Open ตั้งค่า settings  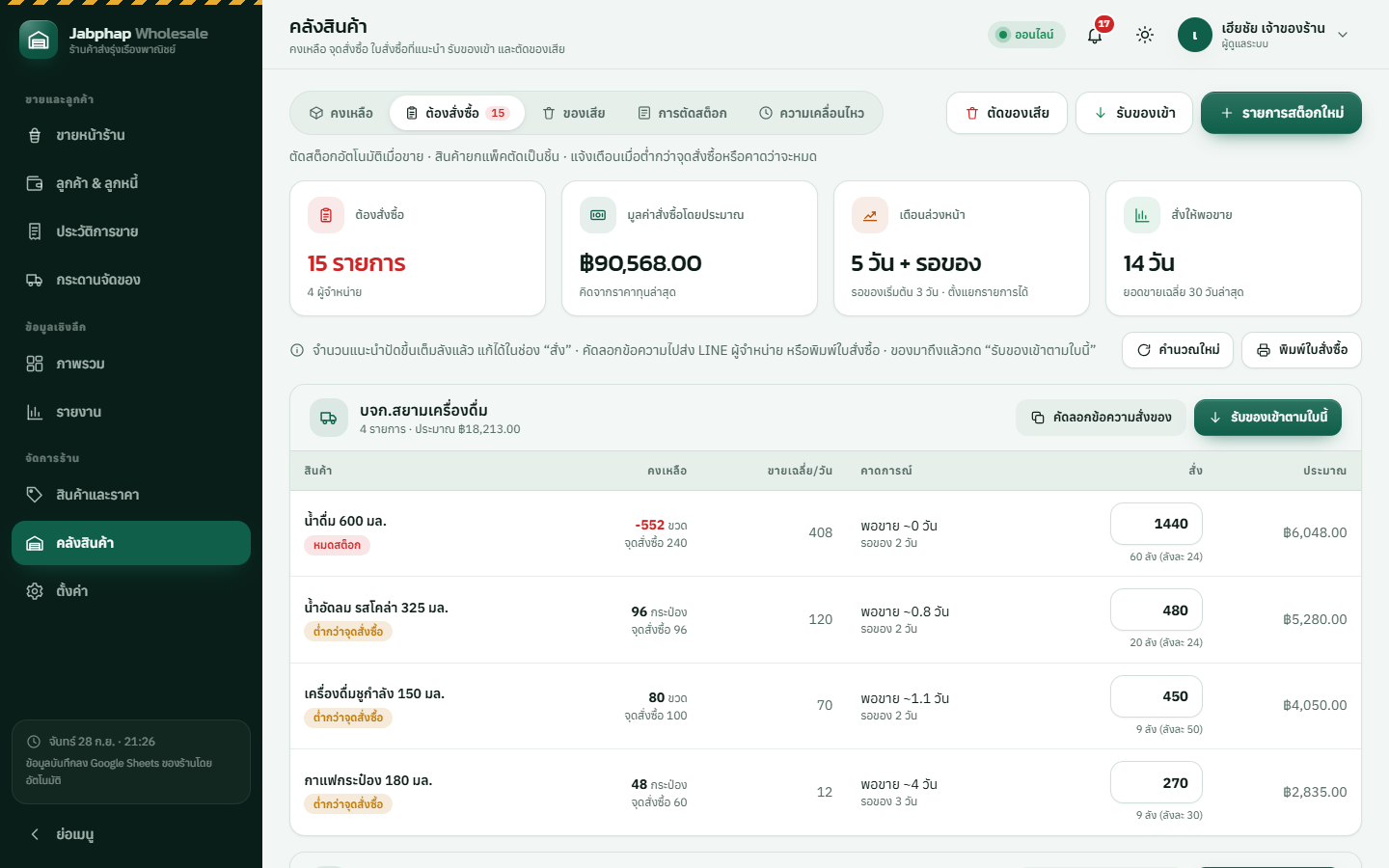click(x=131, y=591)
